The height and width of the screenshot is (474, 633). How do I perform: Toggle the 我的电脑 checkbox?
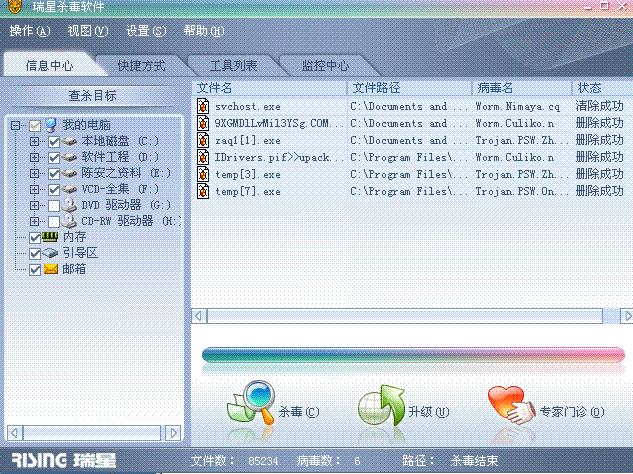(x=35, y=126)
